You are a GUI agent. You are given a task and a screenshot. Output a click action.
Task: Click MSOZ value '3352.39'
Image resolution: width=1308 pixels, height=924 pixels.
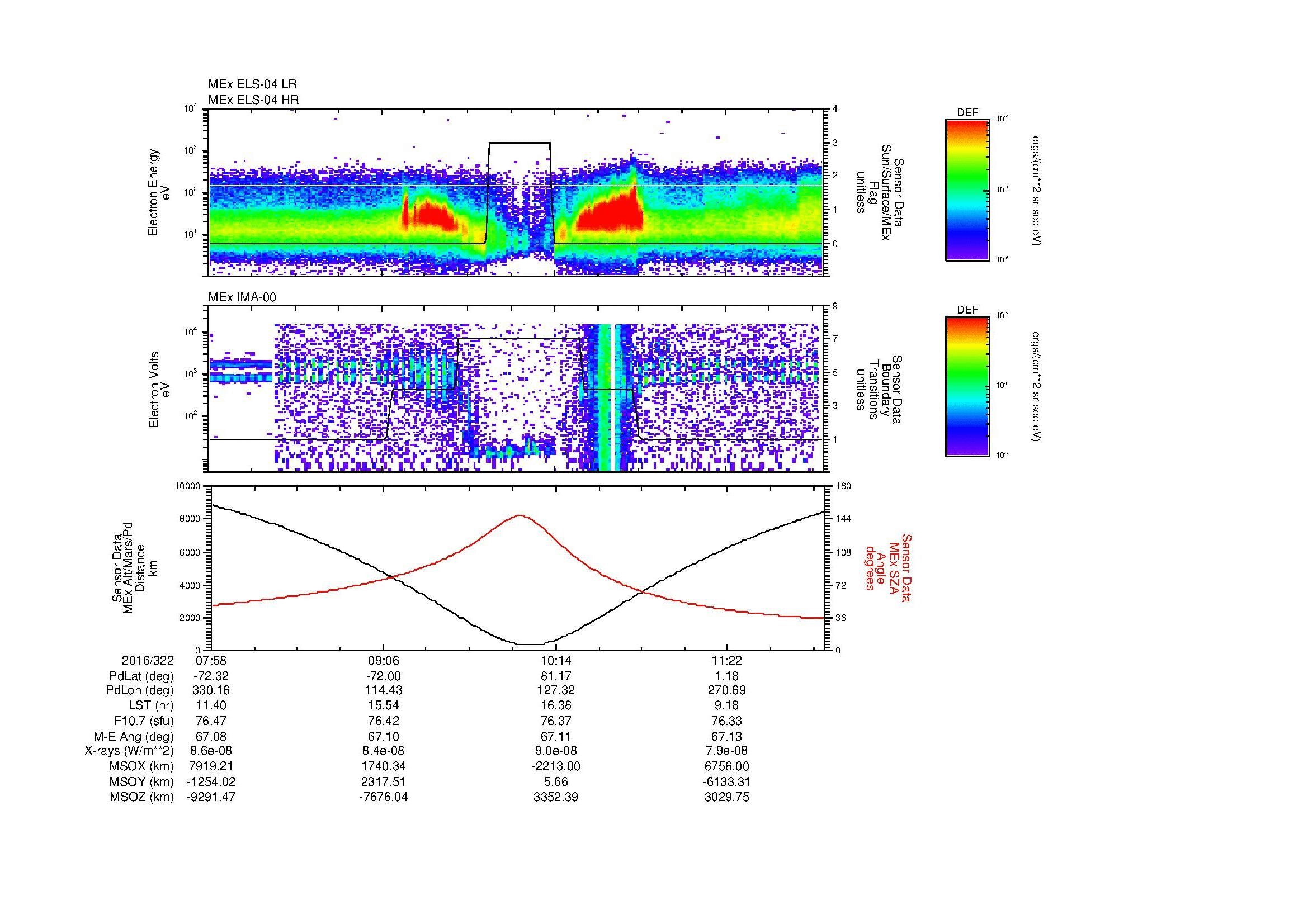(556, 798)
